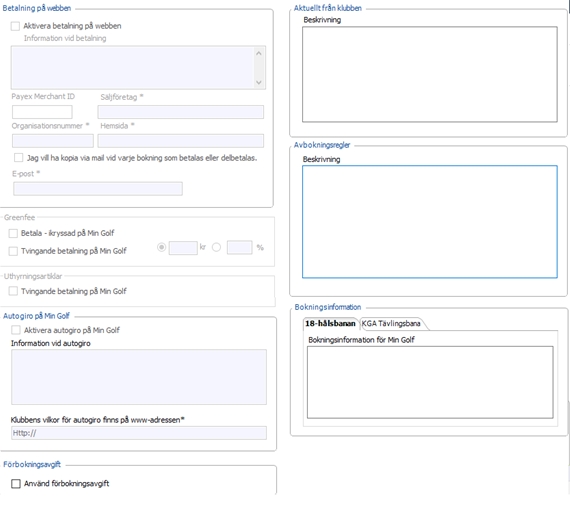Screen dimensions: 570x522
Task: Switch to the KGA Tävlingsbana tab
Action: 391,324
